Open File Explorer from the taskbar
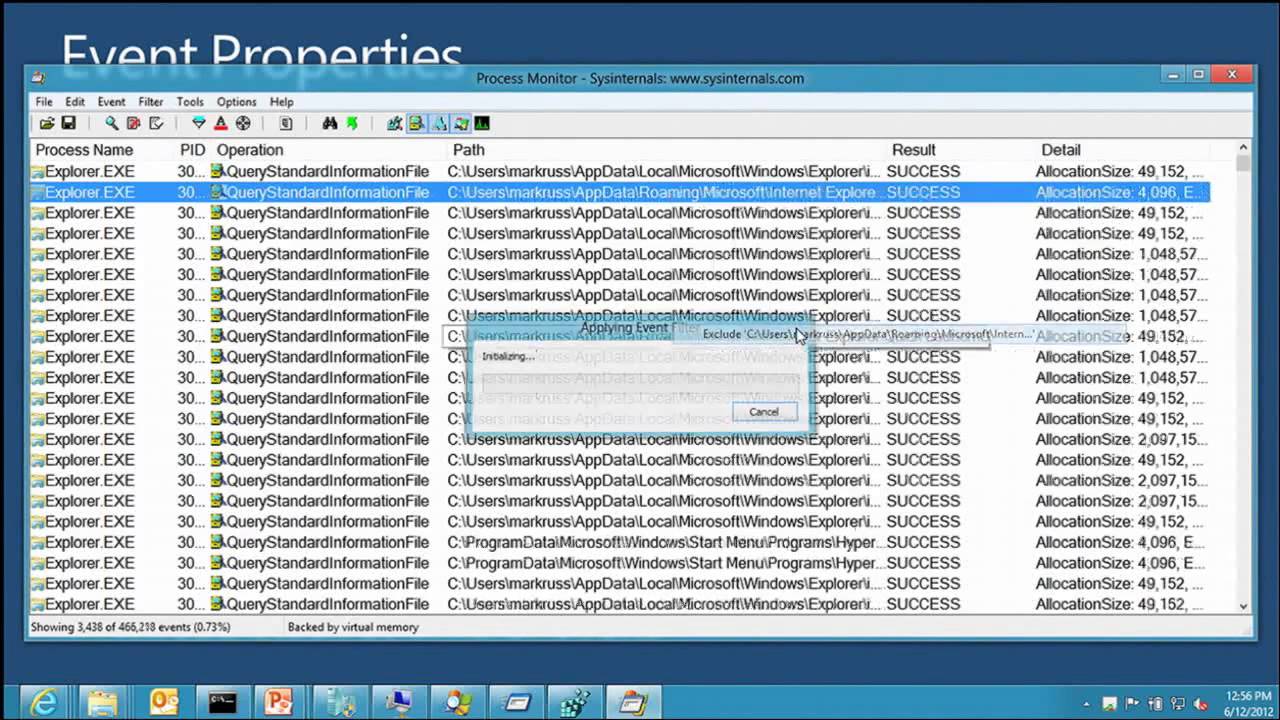 coord(103,702)
